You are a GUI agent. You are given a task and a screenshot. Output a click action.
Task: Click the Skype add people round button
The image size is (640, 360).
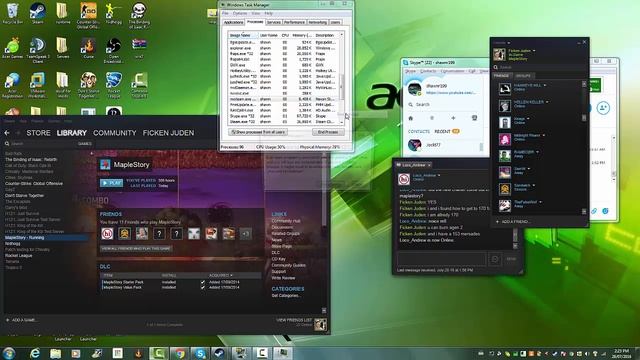[603, 108]
